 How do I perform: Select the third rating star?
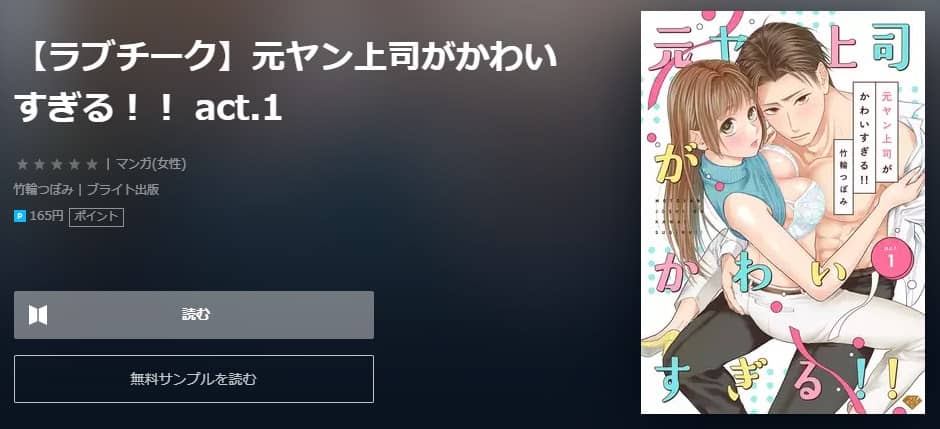tap(57, 164)
